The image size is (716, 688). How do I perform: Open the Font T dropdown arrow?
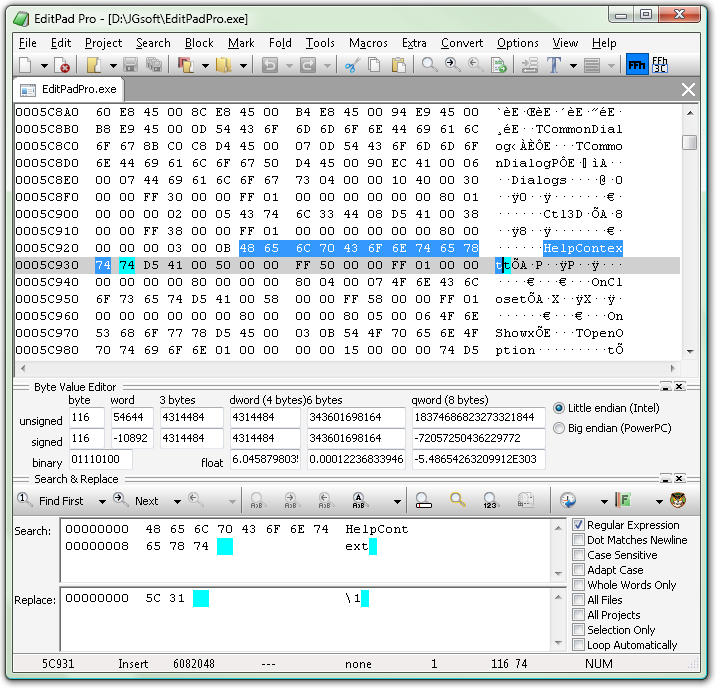point(573,66)
